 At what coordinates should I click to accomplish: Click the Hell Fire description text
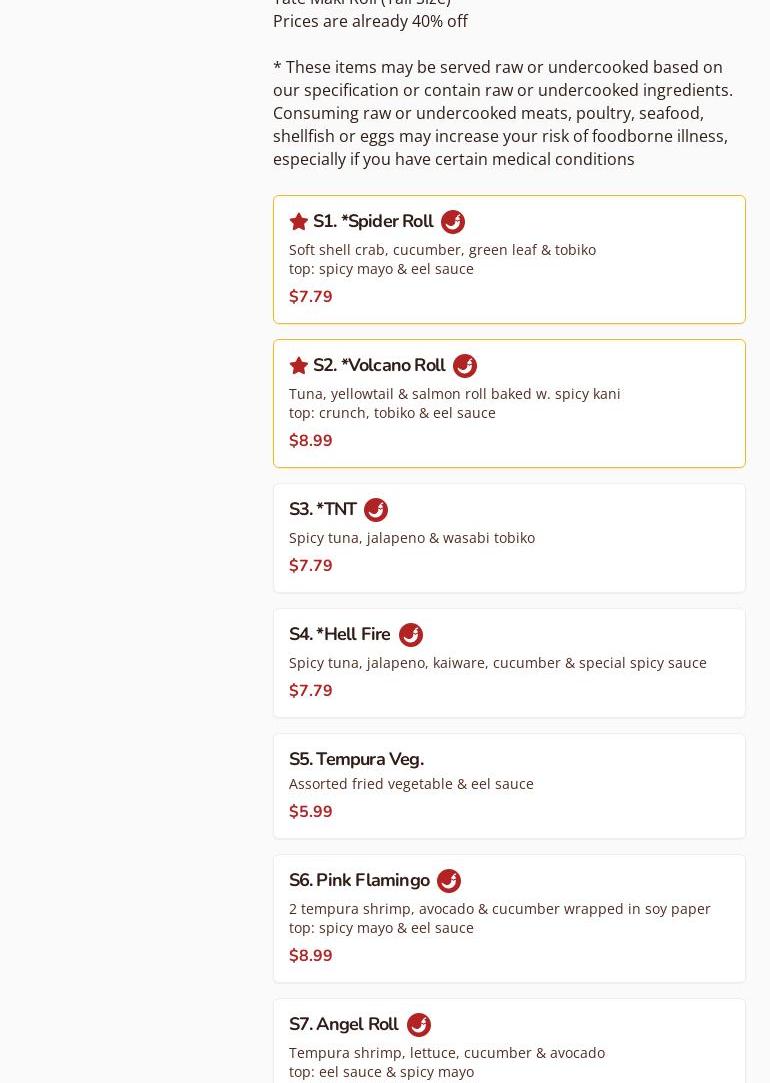click(497, 662)
